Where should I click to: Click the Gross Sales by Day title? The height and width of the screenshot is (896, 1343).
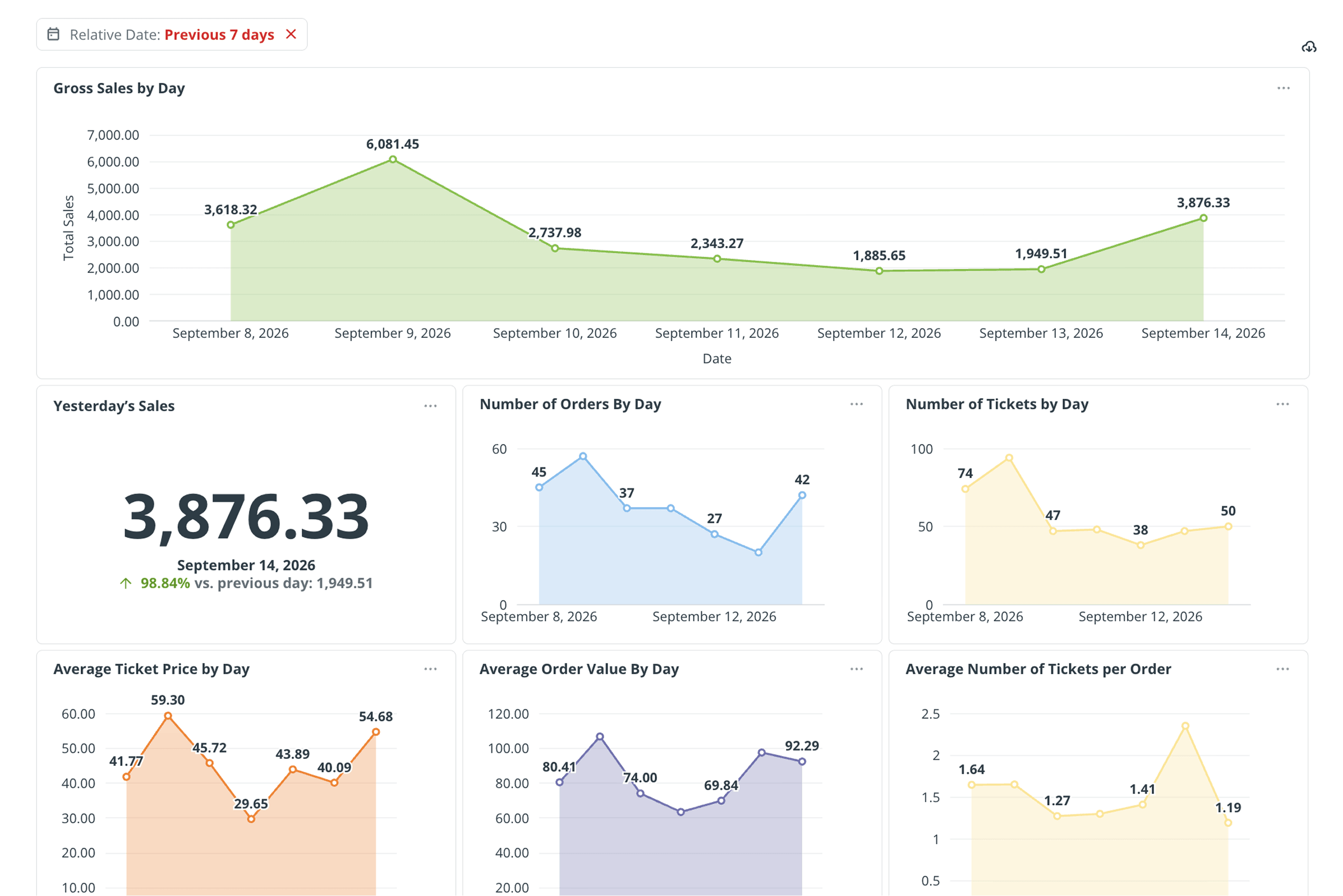[119, 88]
